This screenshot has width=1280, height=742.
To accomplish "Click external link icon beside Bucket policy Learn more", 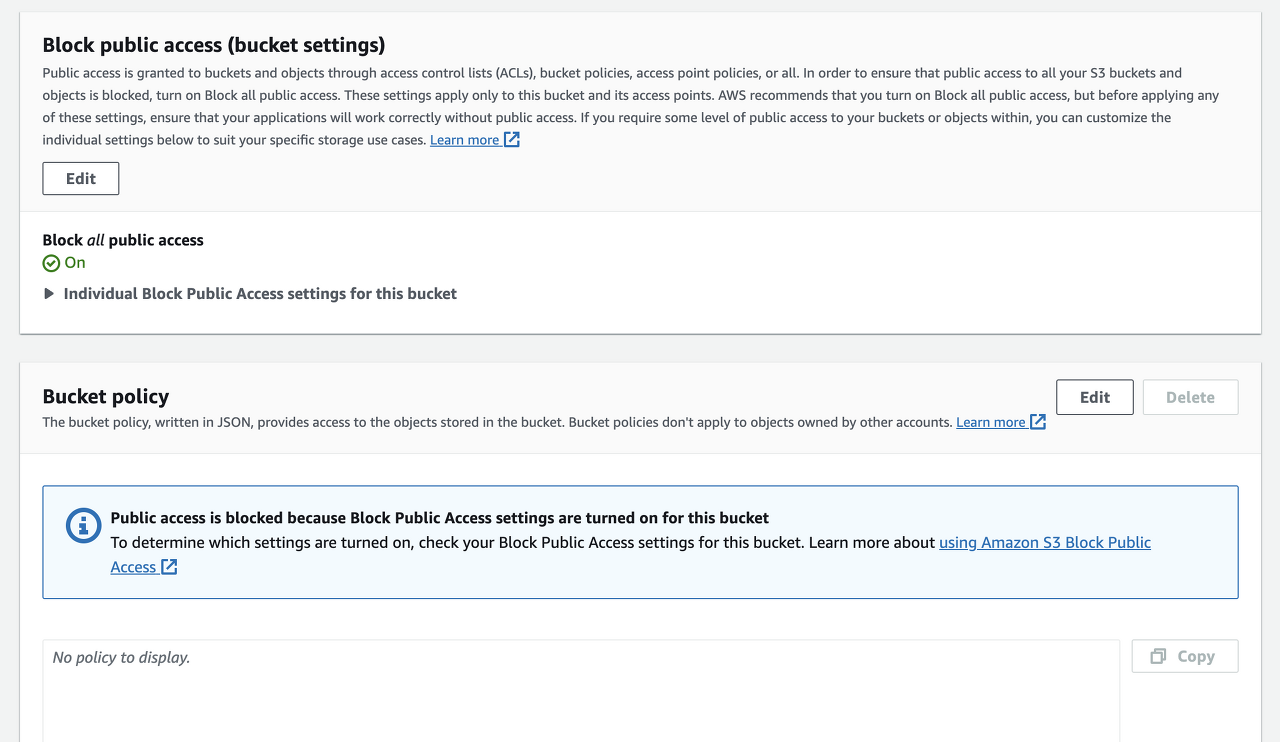I will (x=1038, y=421).
